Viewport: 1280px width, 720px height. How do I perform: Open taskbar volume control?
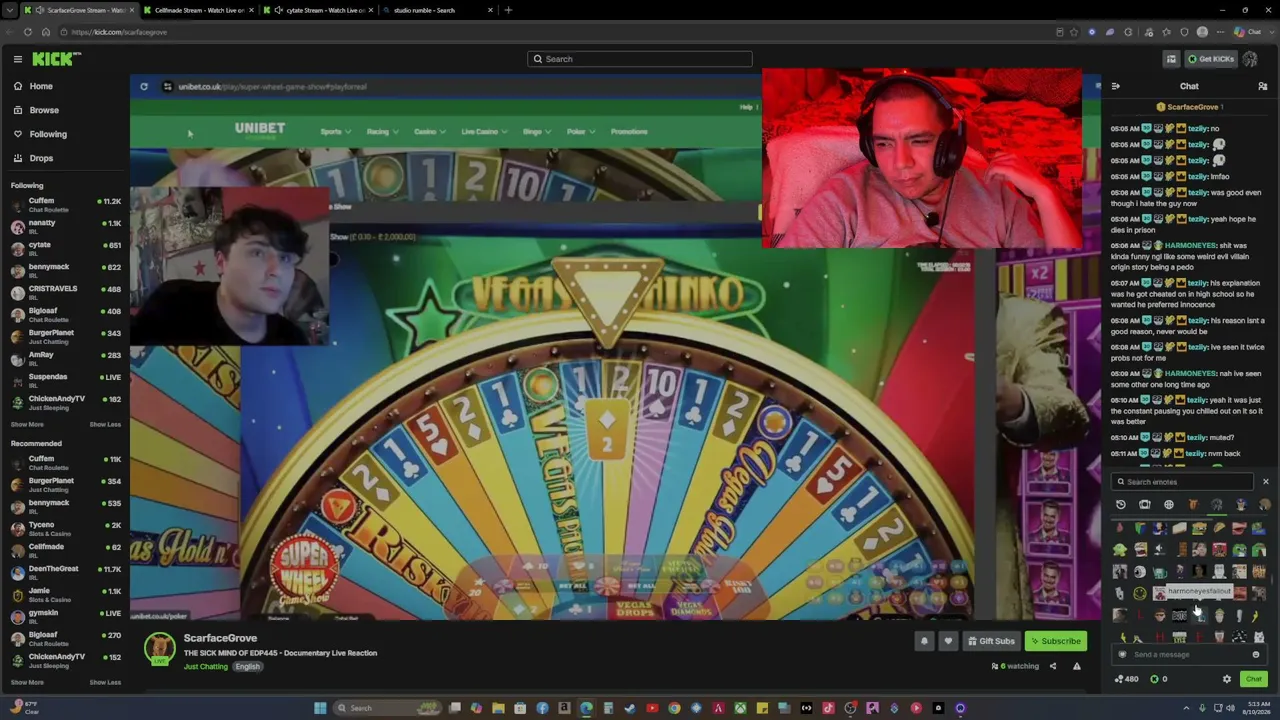1230,708
